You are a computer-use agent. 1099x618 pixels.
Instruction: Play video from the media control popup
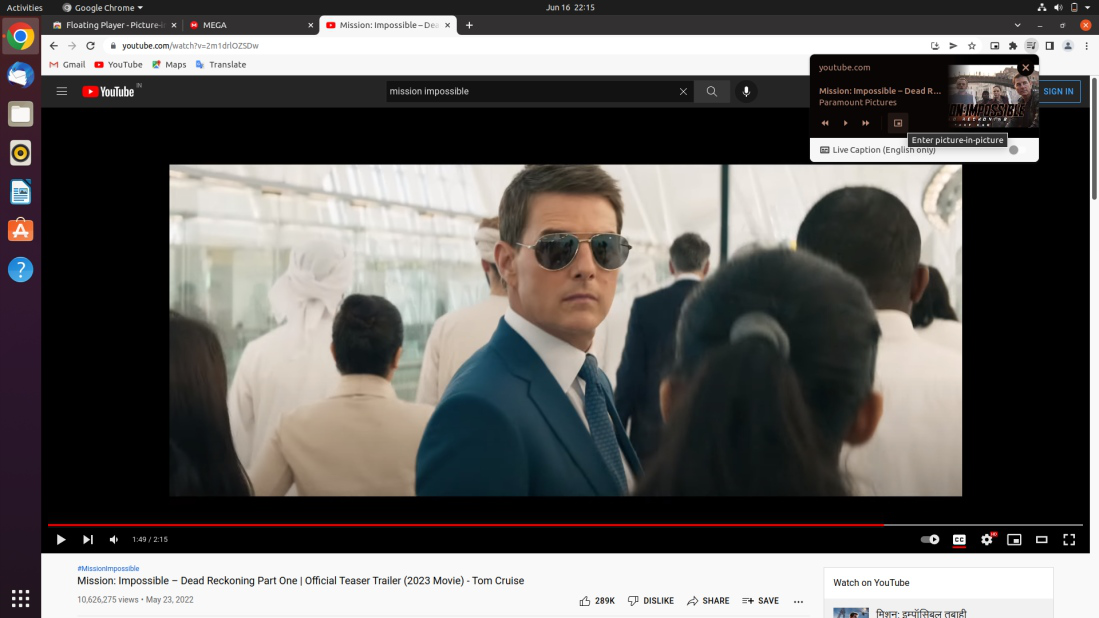pos(845,123)
